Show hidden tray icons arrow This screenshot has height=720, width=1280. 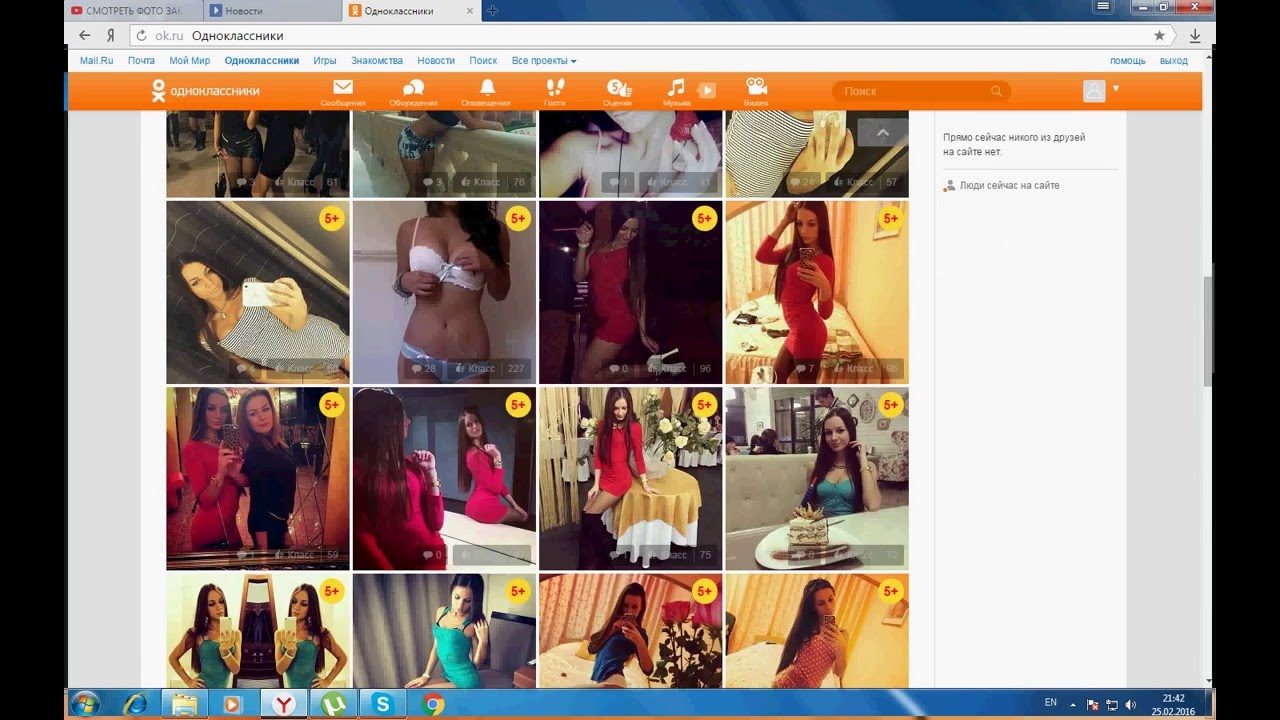point(1073,704)
